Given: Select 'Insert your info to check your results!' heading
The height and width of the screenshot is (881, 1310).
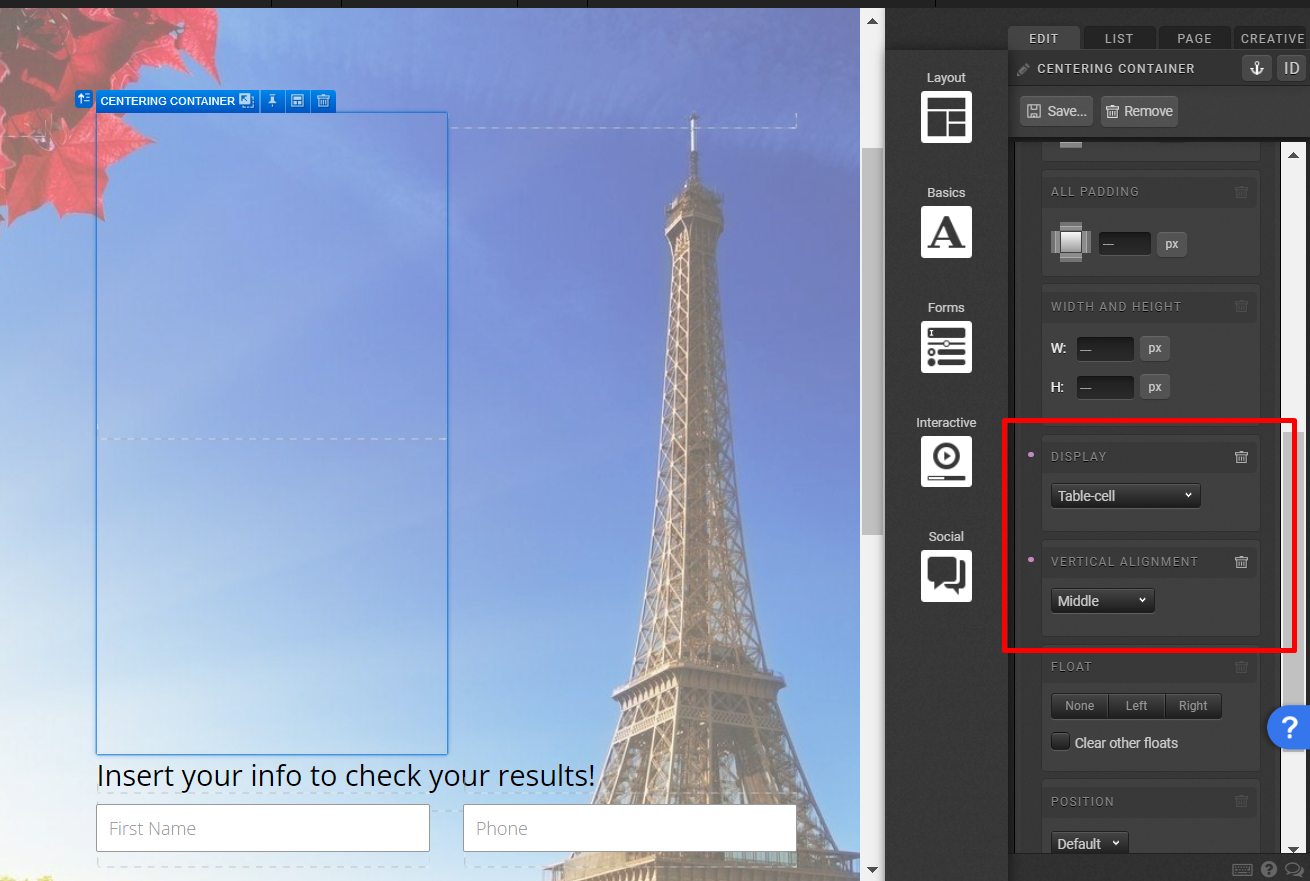Looking at the screenshot, I should [346, 775].
